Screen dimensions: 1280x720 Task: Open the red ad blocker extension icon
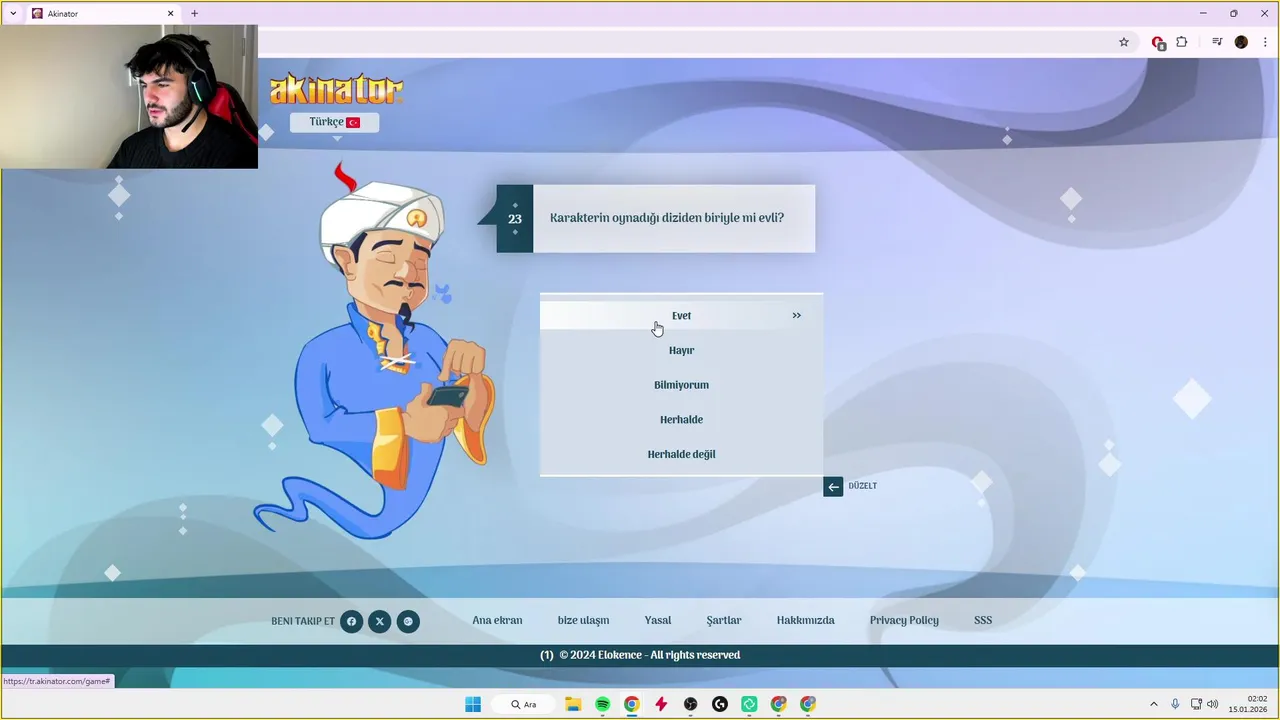pyautogui.click(x=1158, y=42)
